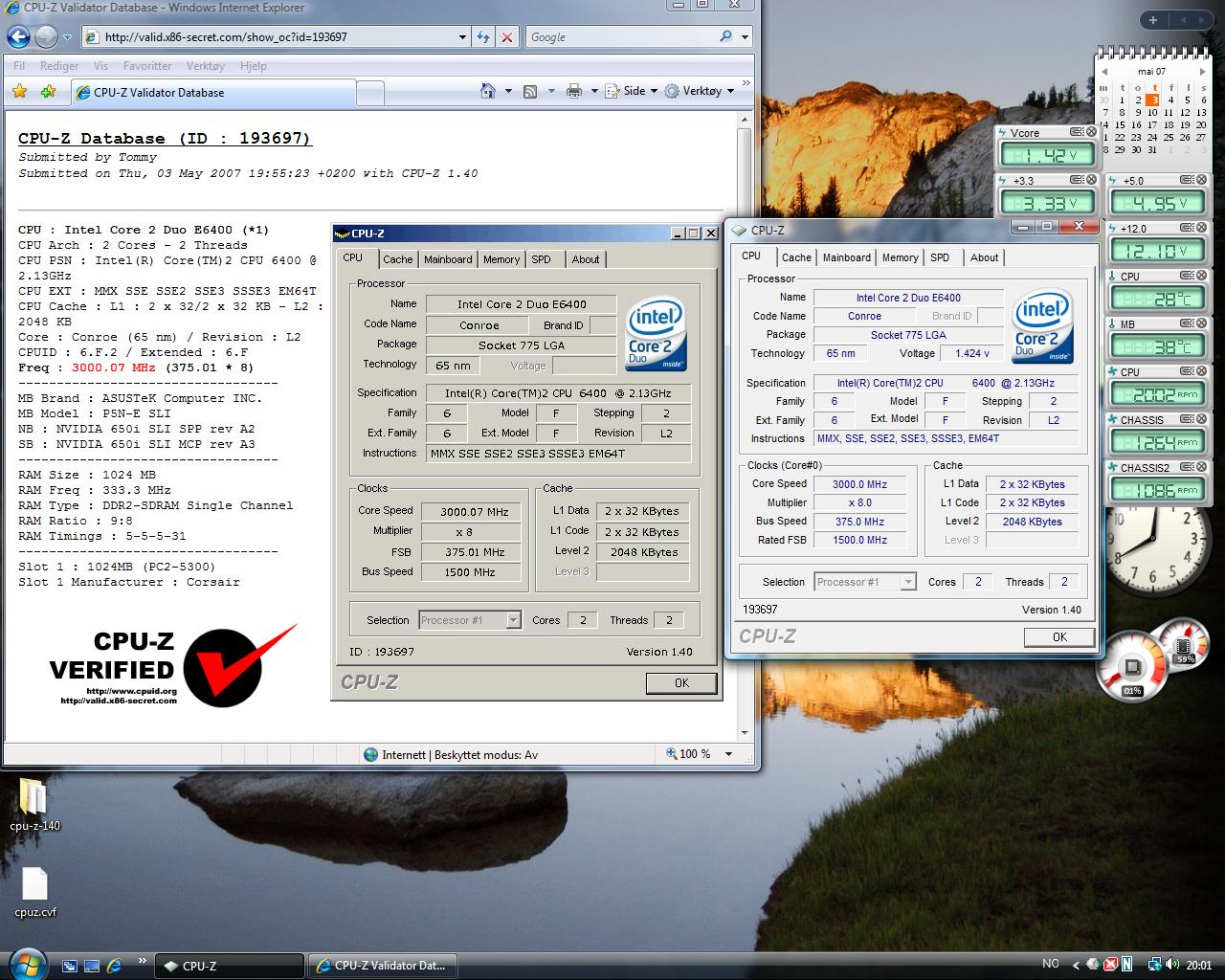Open Favorites Center star icon
This screenshot has height=980, width=1225.
19,92
